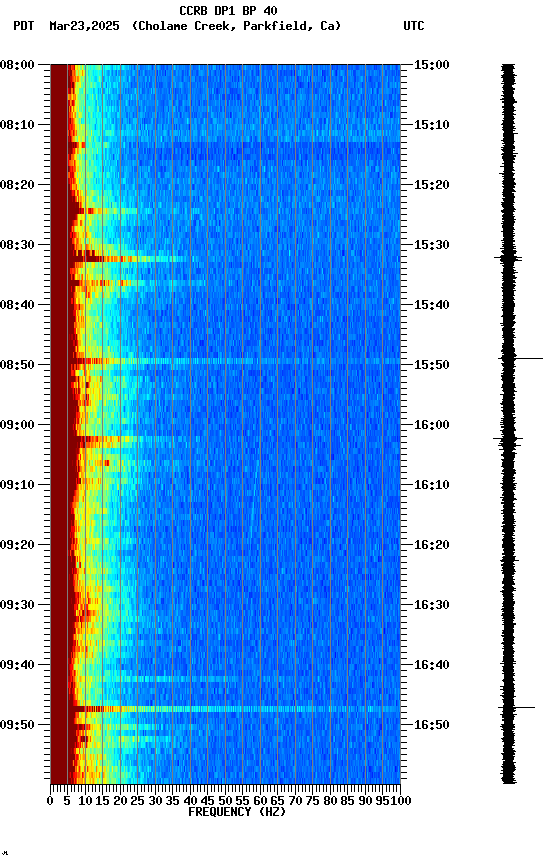This screenshot has height=864, width=552.
Task: Click the 08:30 PDT time label
Action: coord(17,245)
